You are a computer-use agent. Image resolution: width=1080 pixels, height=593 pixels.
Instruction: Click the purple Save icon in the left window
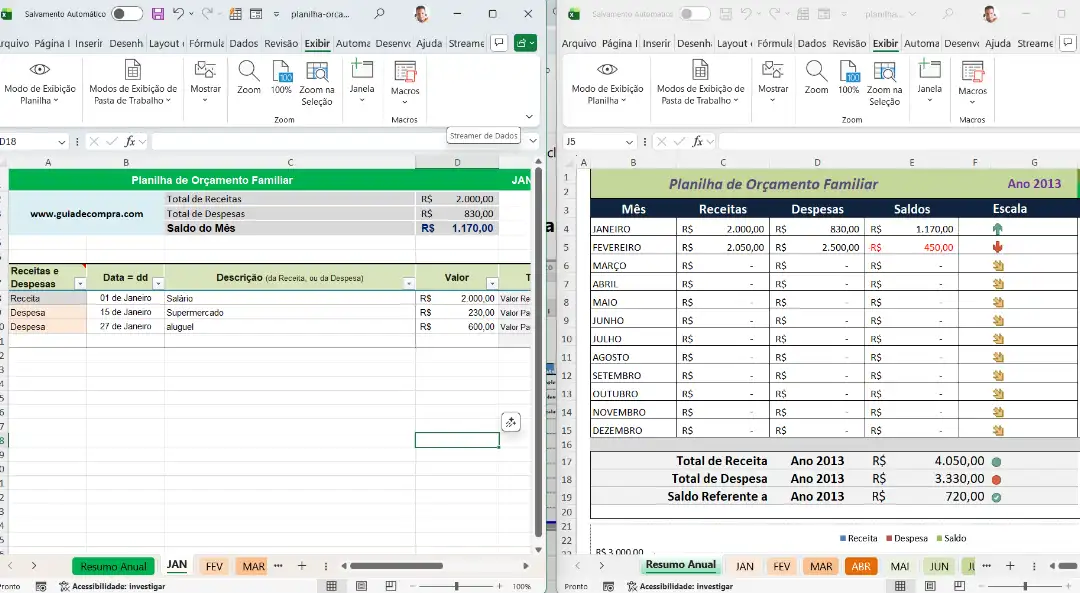pyautogui.click(x=158, y=14)
